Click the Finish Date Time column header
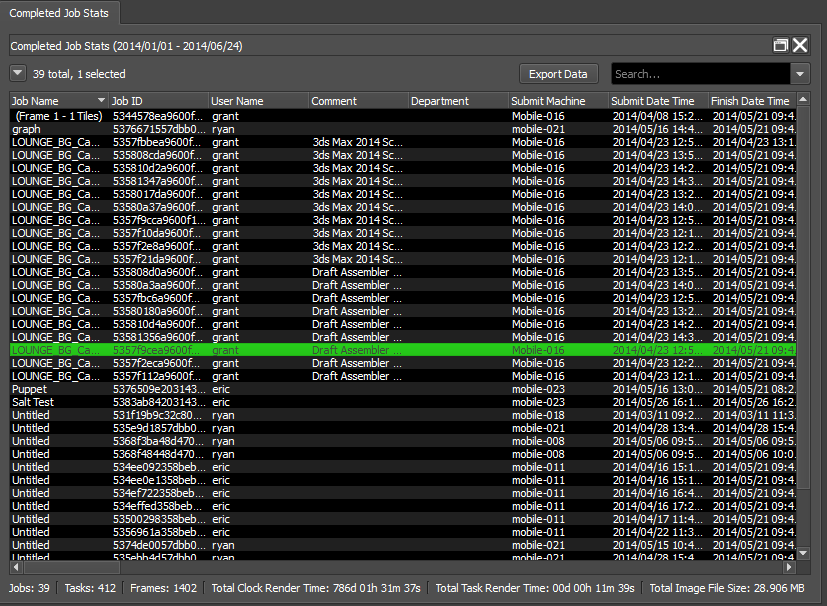This screenshot has height=606, width=827. click(750, 101)
